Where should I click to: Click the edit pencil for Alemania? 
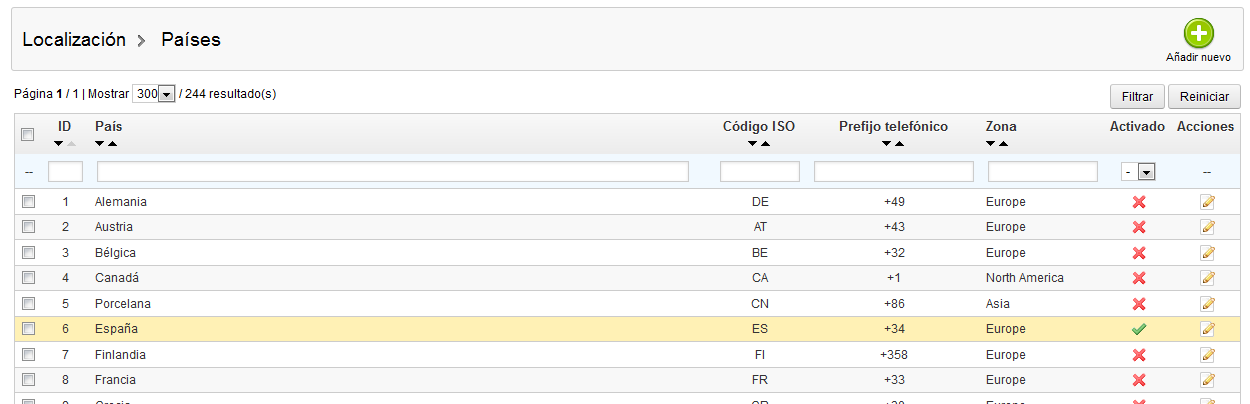[x=1208, y=202]
